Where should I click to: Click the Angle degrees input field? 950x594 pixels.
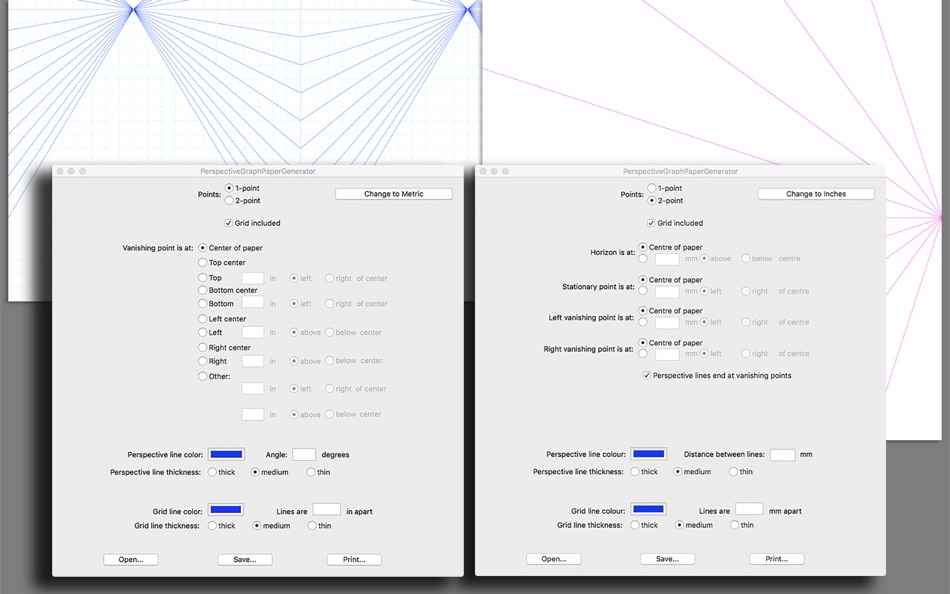304,455
